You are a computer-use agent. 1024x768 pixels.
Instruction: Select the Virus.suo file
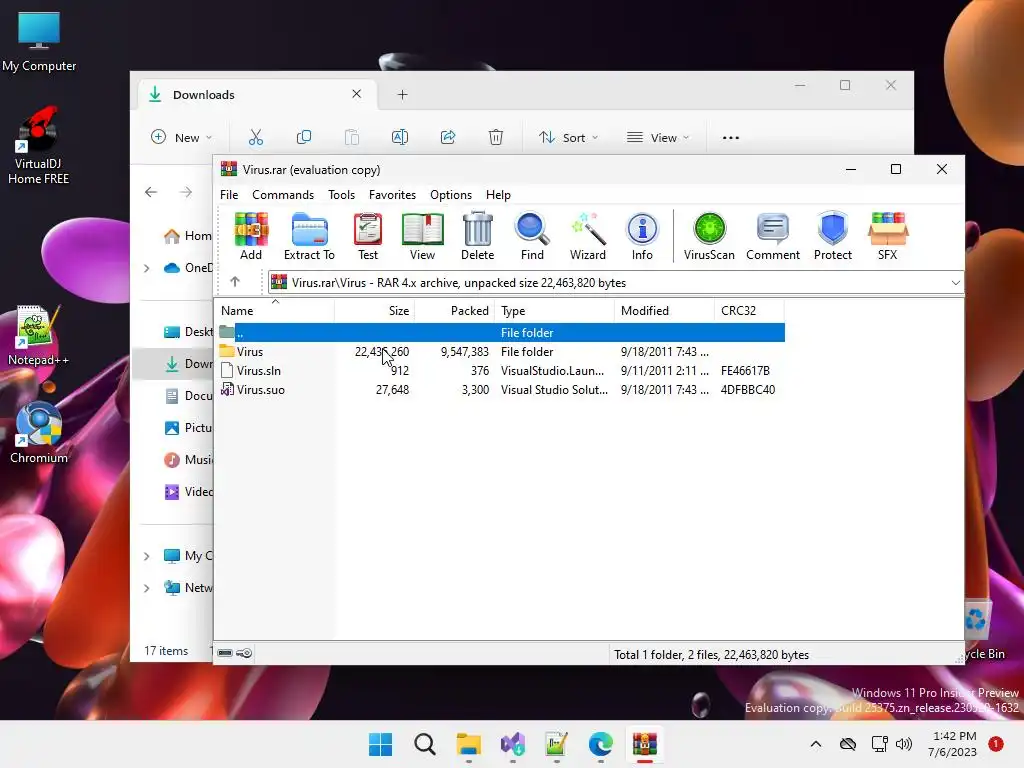tap(500, 389)
